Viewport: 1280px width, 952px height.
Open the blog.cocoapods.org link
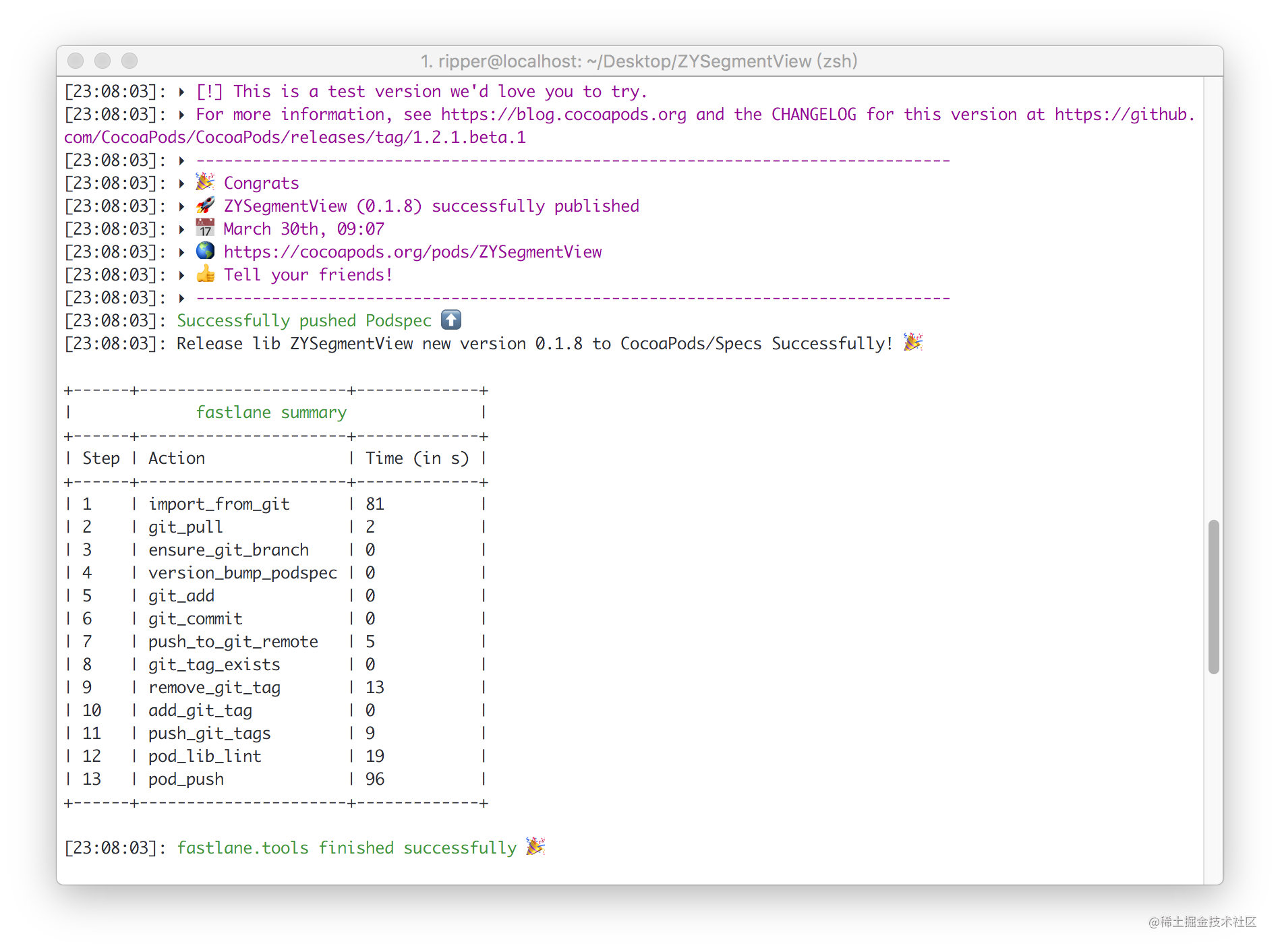point(564,114)
